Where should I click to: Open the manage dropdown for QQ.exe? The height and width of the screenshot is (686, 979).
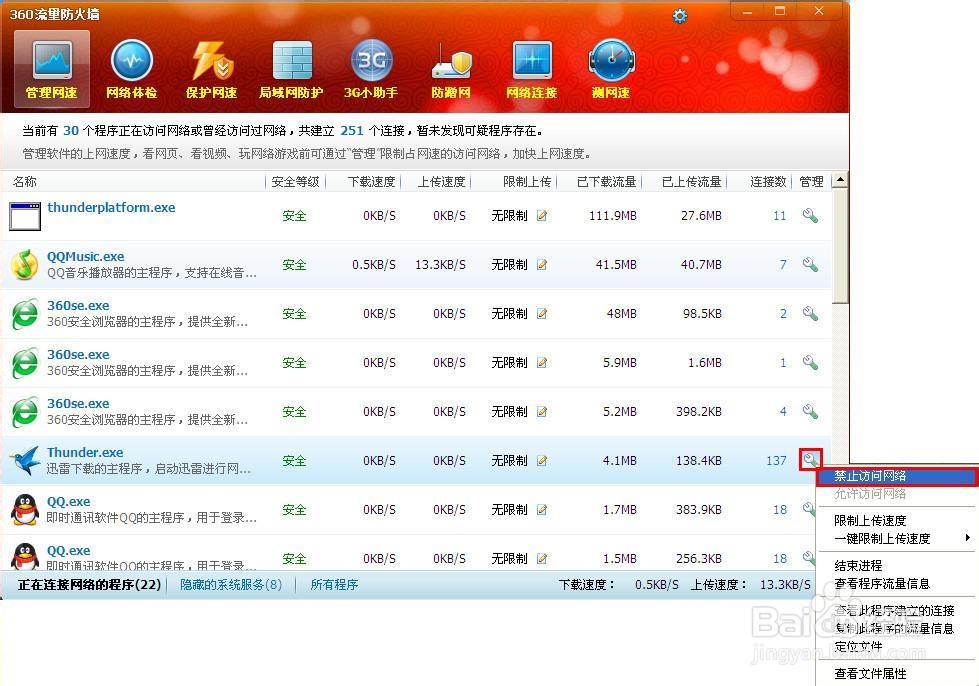point(810,509)
